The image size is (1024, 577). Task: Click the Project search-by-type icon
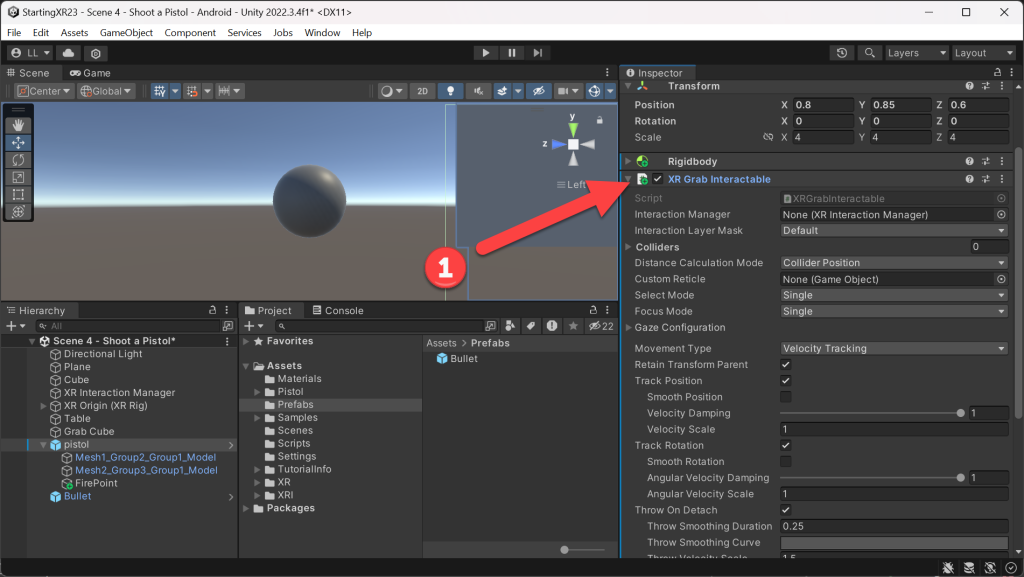(510, 326)
